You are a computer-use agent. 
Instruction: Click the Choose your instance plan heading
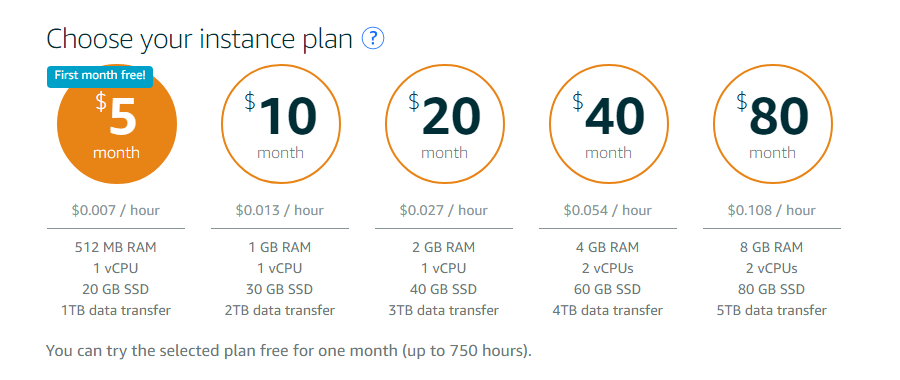click(x=199, y=40)
